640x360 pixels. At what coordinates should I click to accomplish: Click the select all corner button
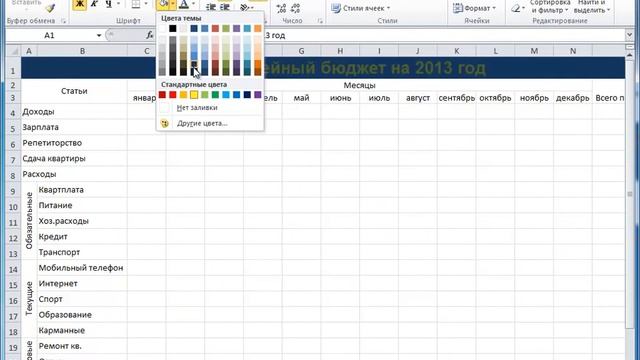pos(13,51)
